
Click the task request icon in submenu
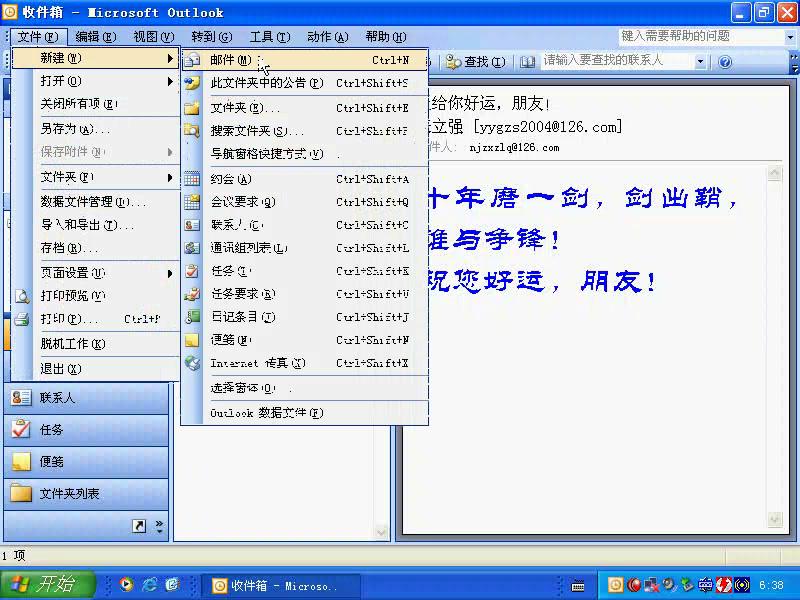[192, 294]
